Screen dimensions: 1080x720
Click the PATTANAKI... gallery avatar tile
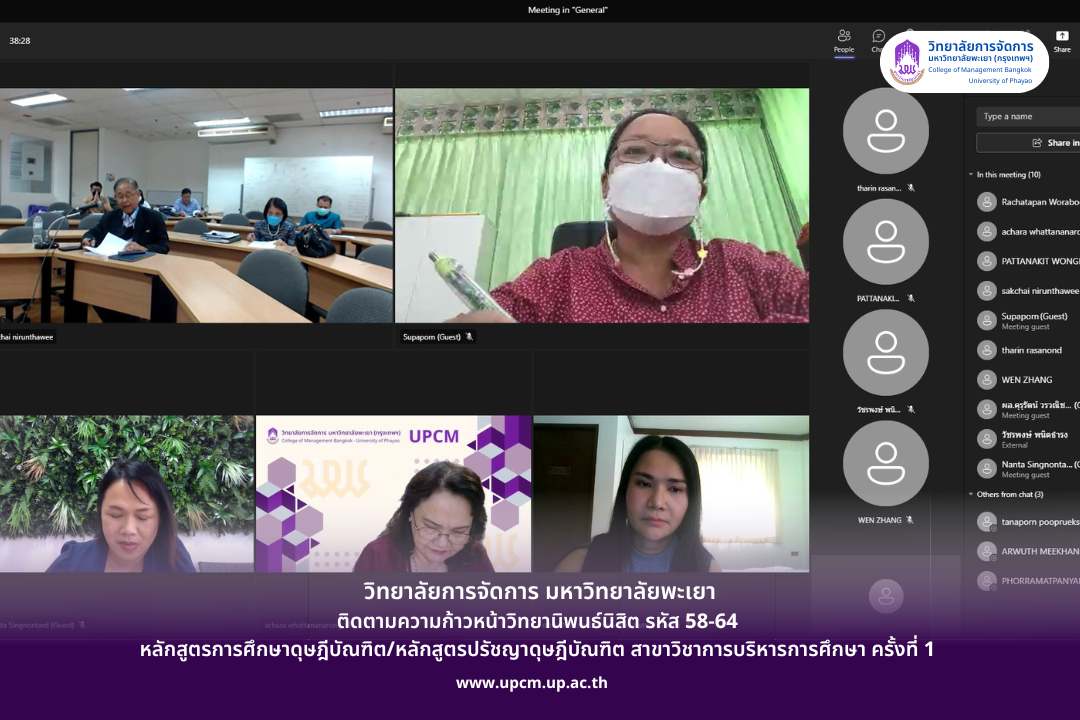[x=886, y=242]
